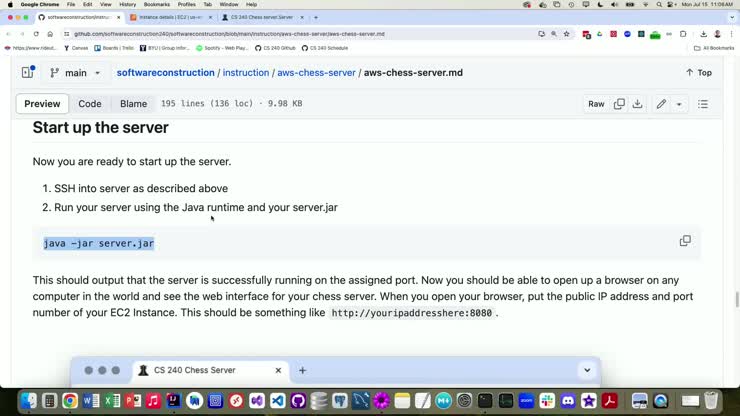Click the http://youripaddresshere:8080 code text
Viewport: 740px width, 416px height.
412,313
